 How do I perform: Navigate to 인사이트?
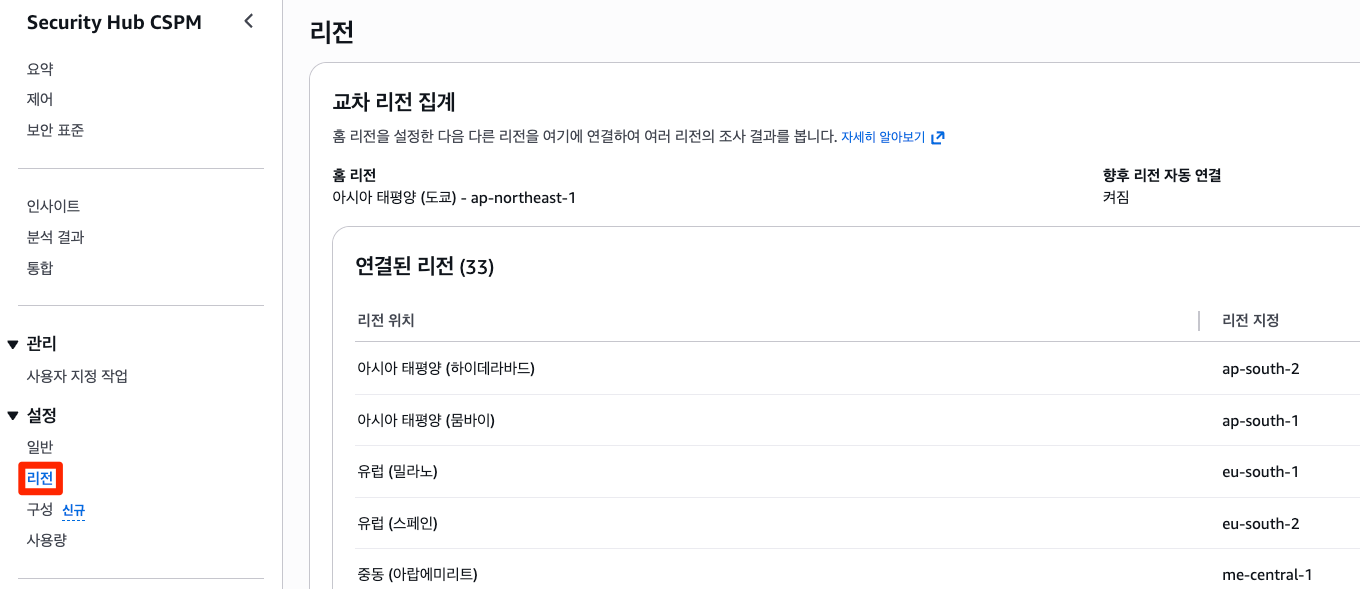[x=53, y=206]
